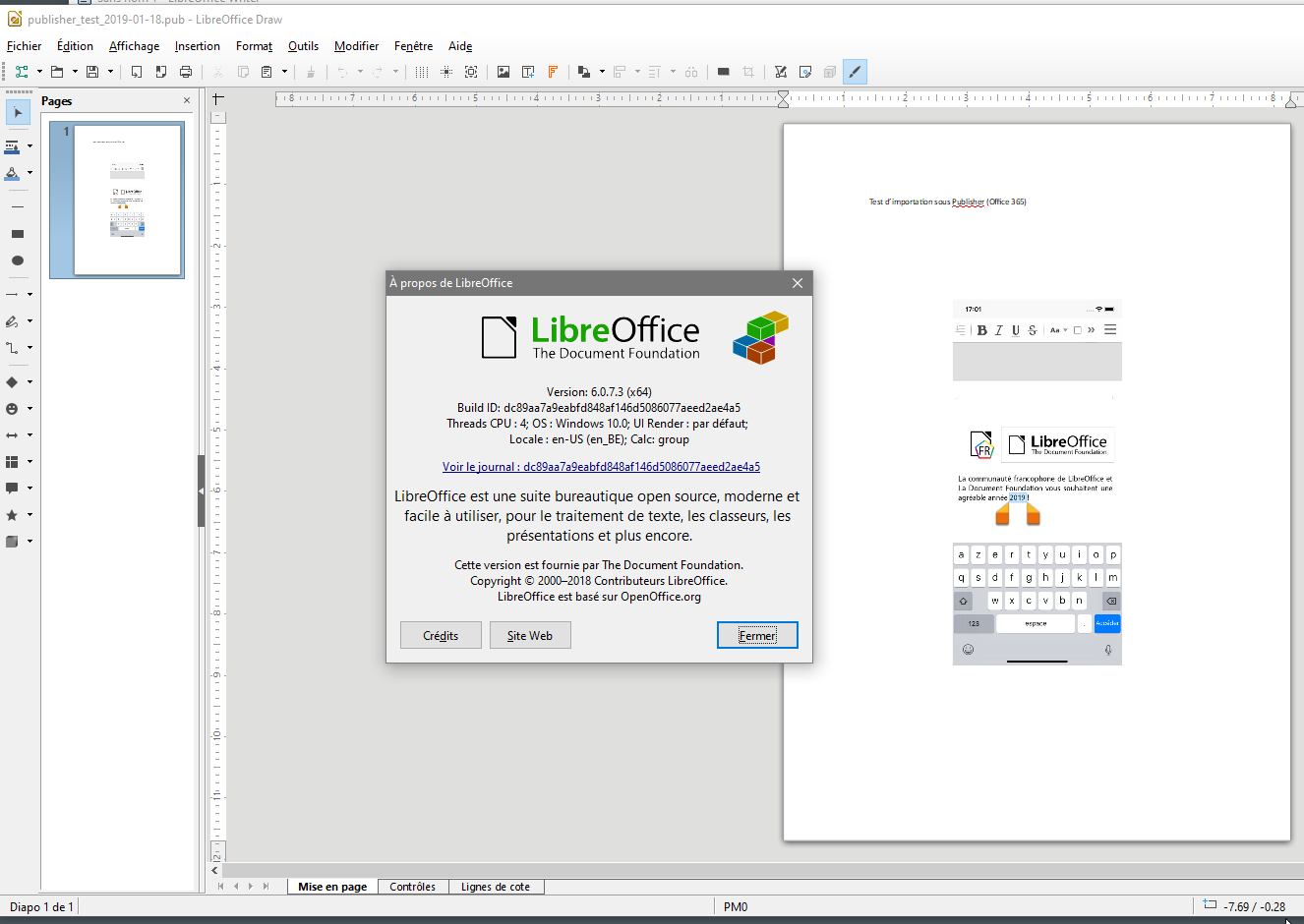Toggle the Select arrow tool
The height and width of the screenshot is (924, 1304).
[x=17, y=113]
